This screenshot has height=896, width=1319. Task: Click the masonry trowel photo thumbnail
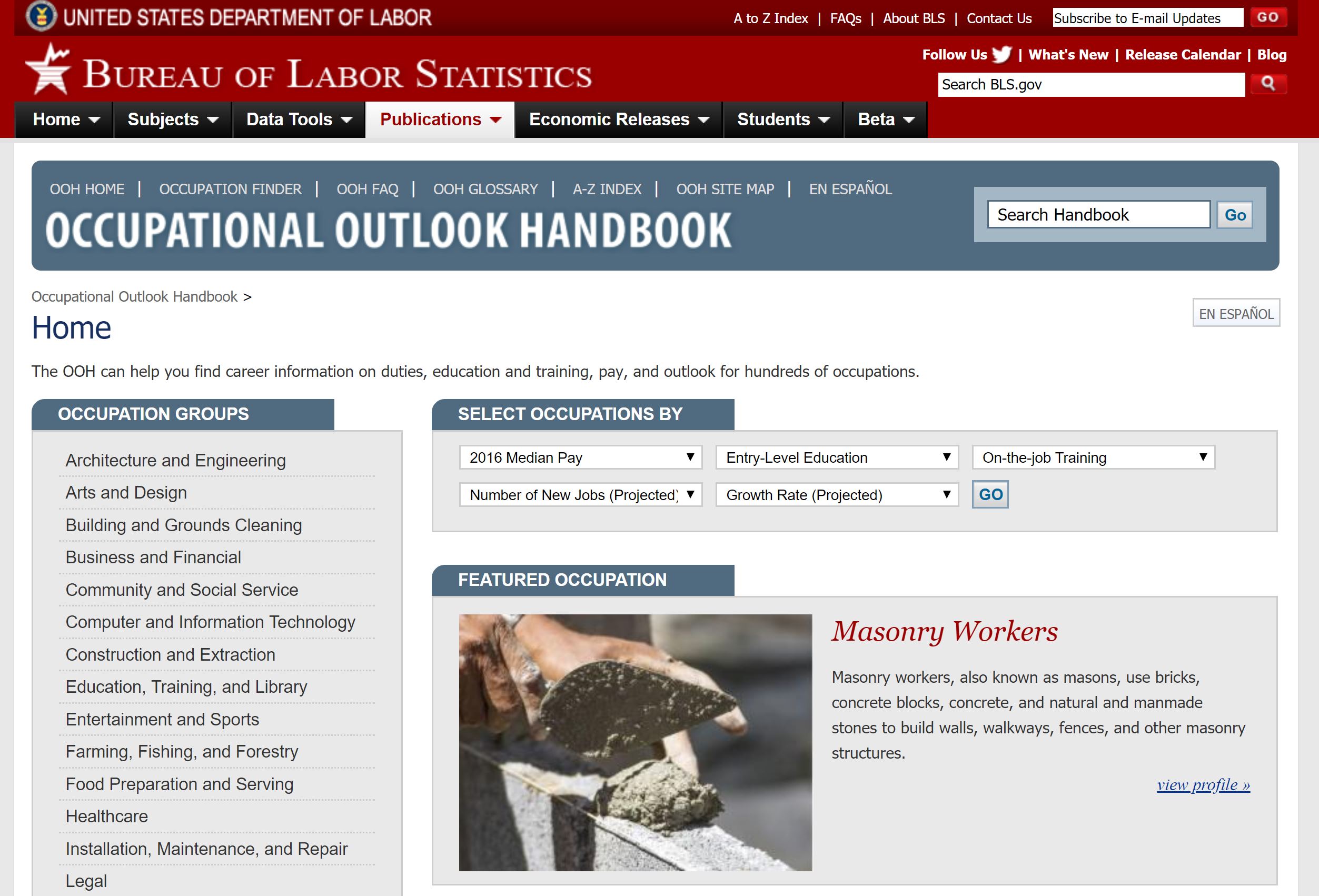click(x=635, y=742)
